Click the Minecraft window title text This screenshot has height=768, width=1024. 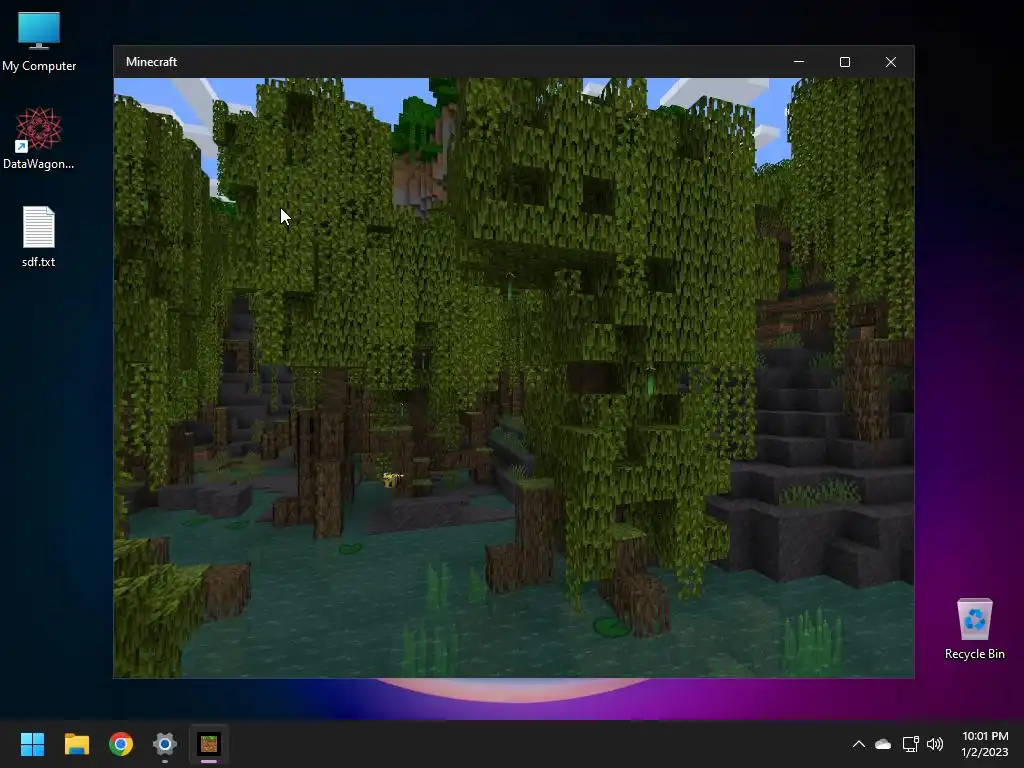coord(152,61)
